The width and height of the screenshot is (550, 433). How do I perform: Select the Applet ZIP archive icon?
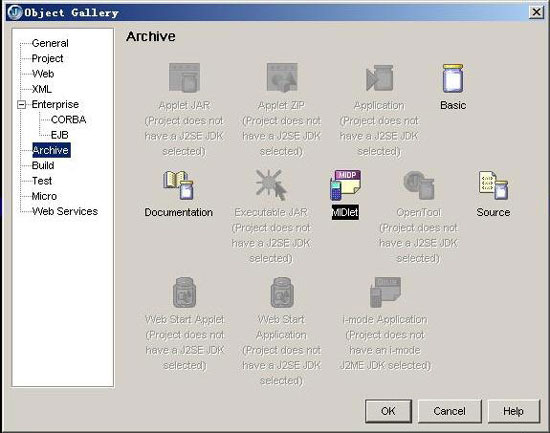(282, 78)
